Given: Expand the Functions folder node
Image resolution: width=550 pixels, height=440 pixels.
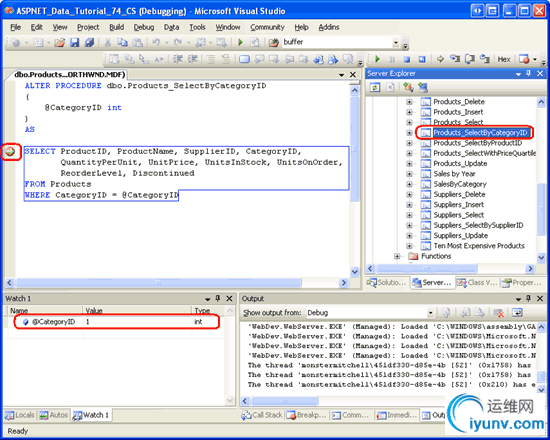Looking at the screenshot, I should coord(397,256).
